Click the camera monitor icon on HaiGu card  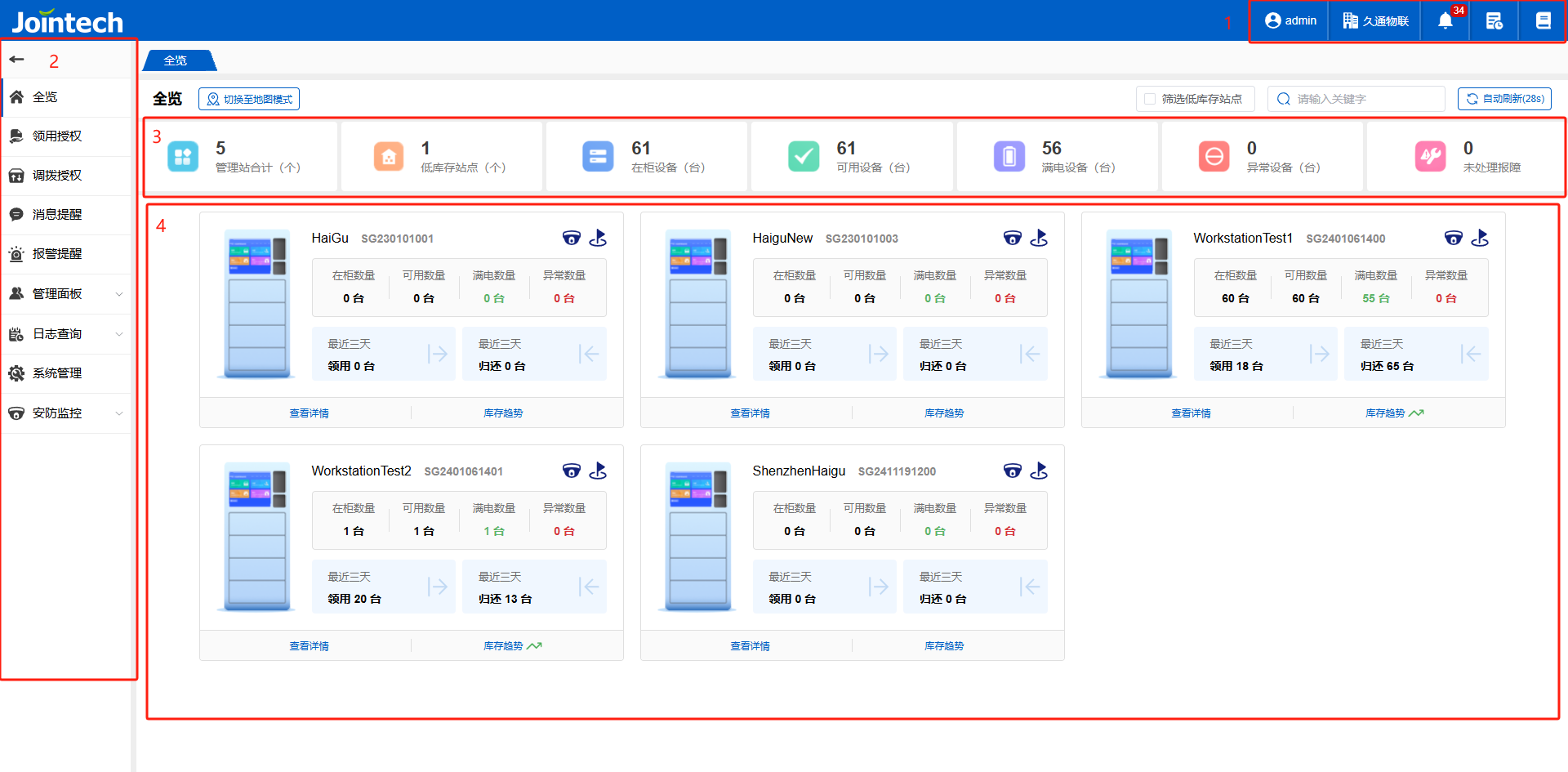tap(572, 238)
